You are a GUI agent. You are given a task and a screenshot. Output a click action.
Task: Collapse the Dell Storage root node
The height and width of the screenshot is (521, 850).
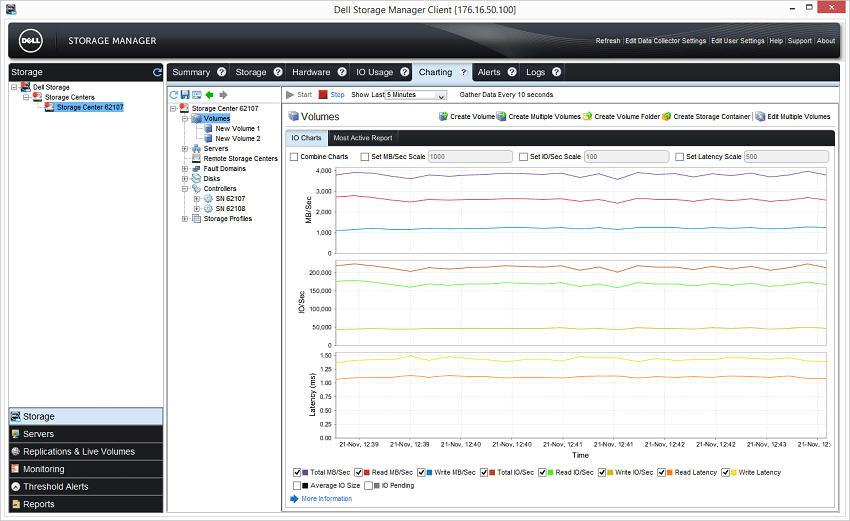point(14,87)
